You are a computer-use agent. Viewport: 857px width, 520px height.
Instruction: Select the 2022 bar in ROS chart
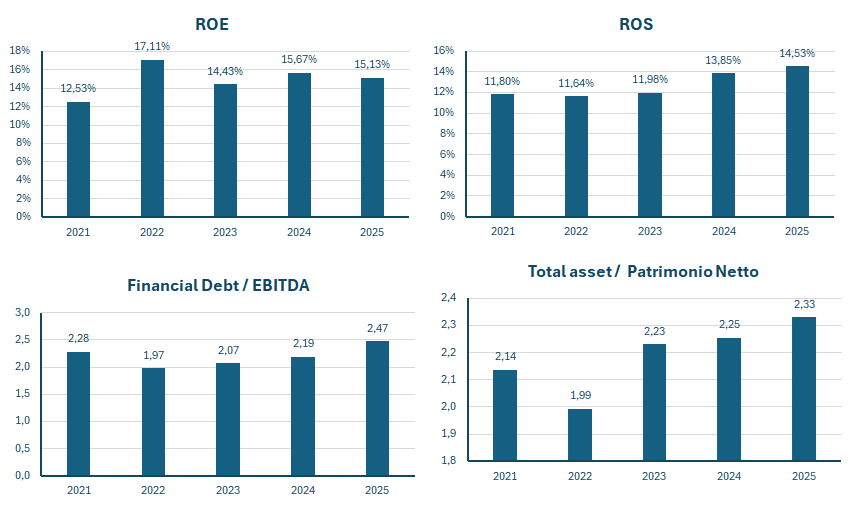pos(576,156)
